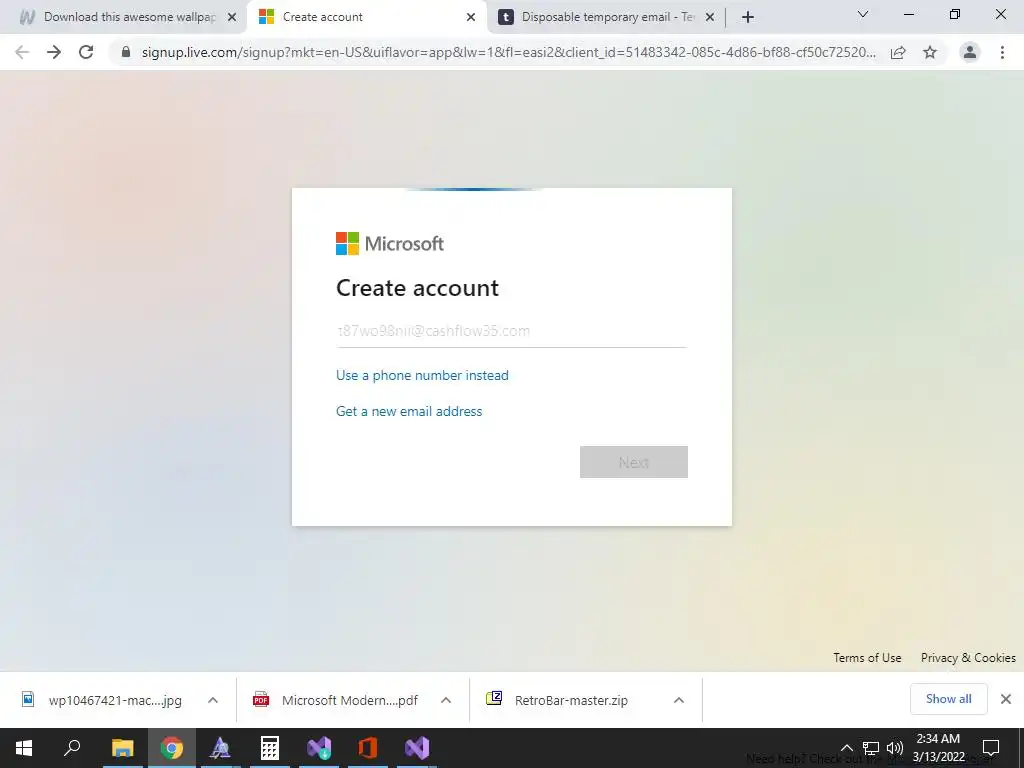Select Get a new email address

coord(409,411)
